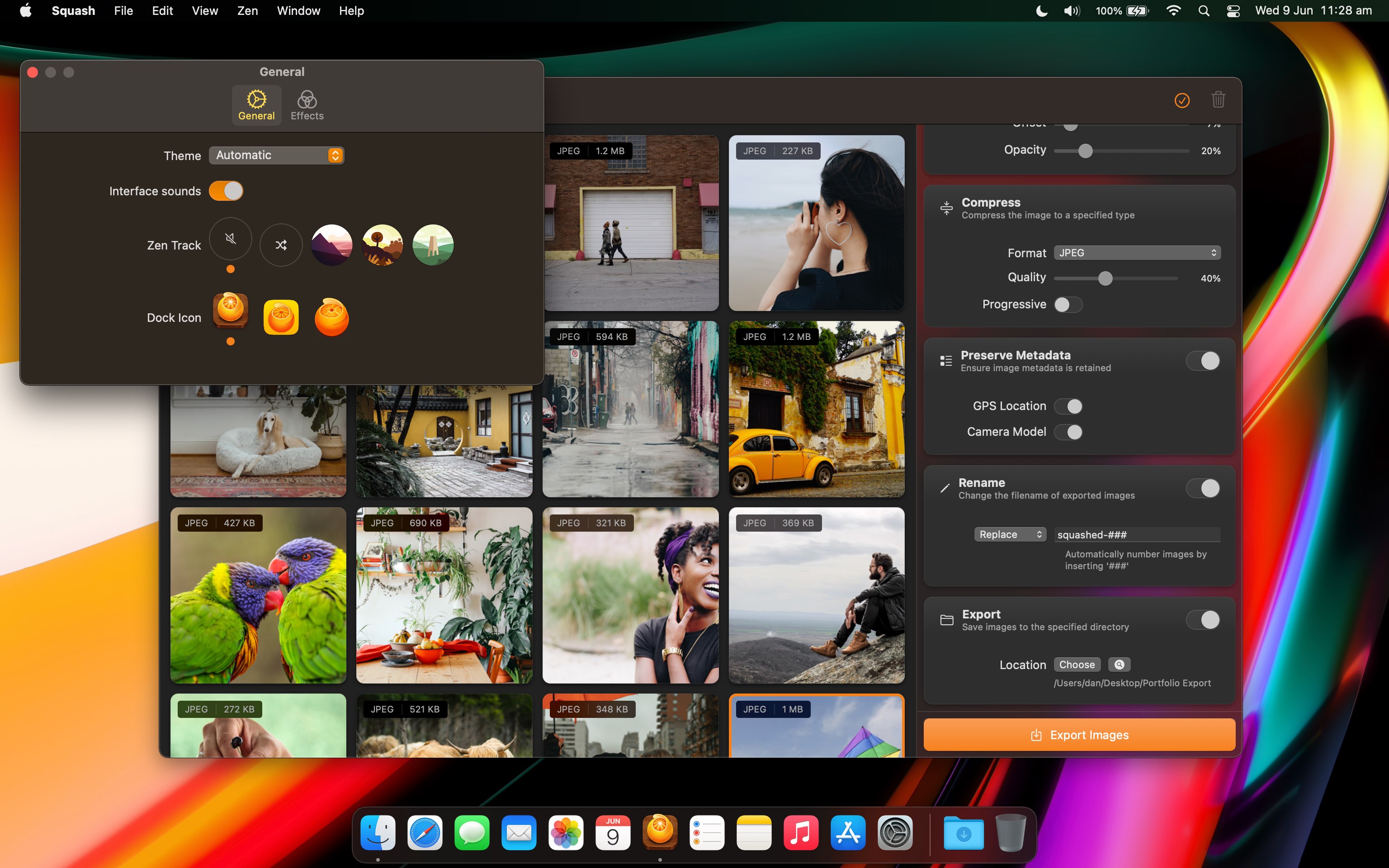Click the Export Images button
The image size is (1389, 868).
(x=1079, y=735)
